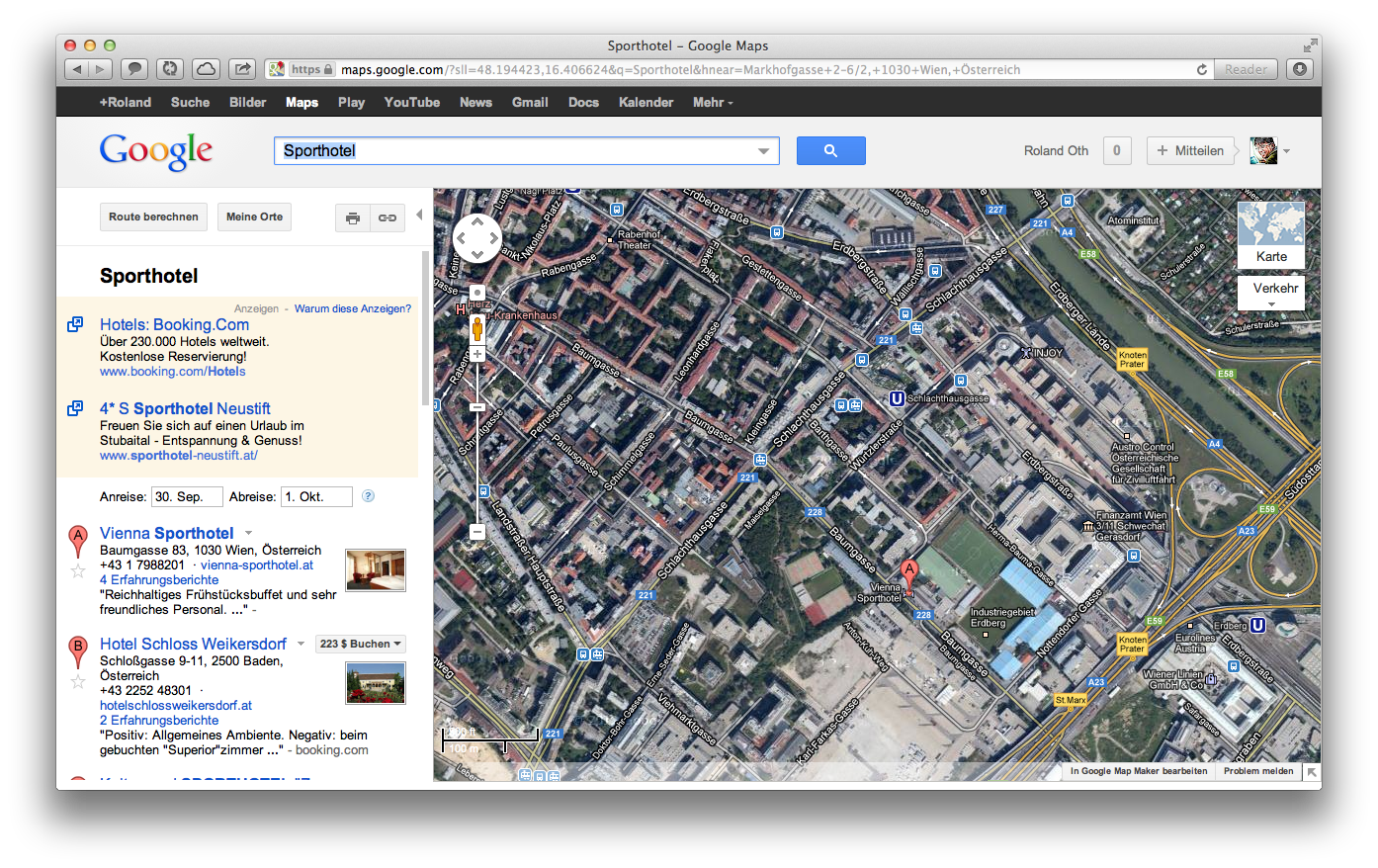Click Route berechnen button

point(153,217)
